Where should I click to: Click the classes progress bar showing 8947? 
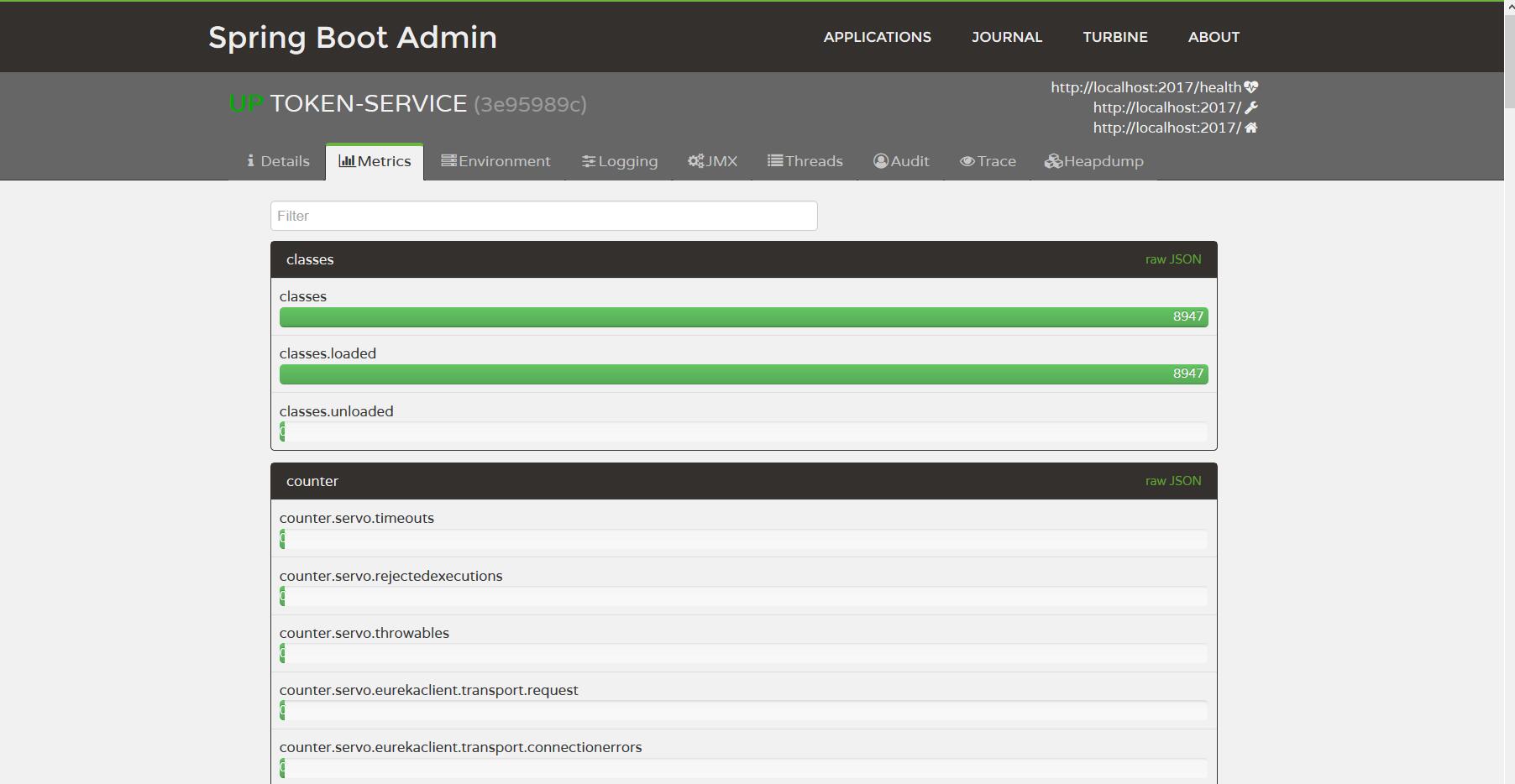pos(743,316)
